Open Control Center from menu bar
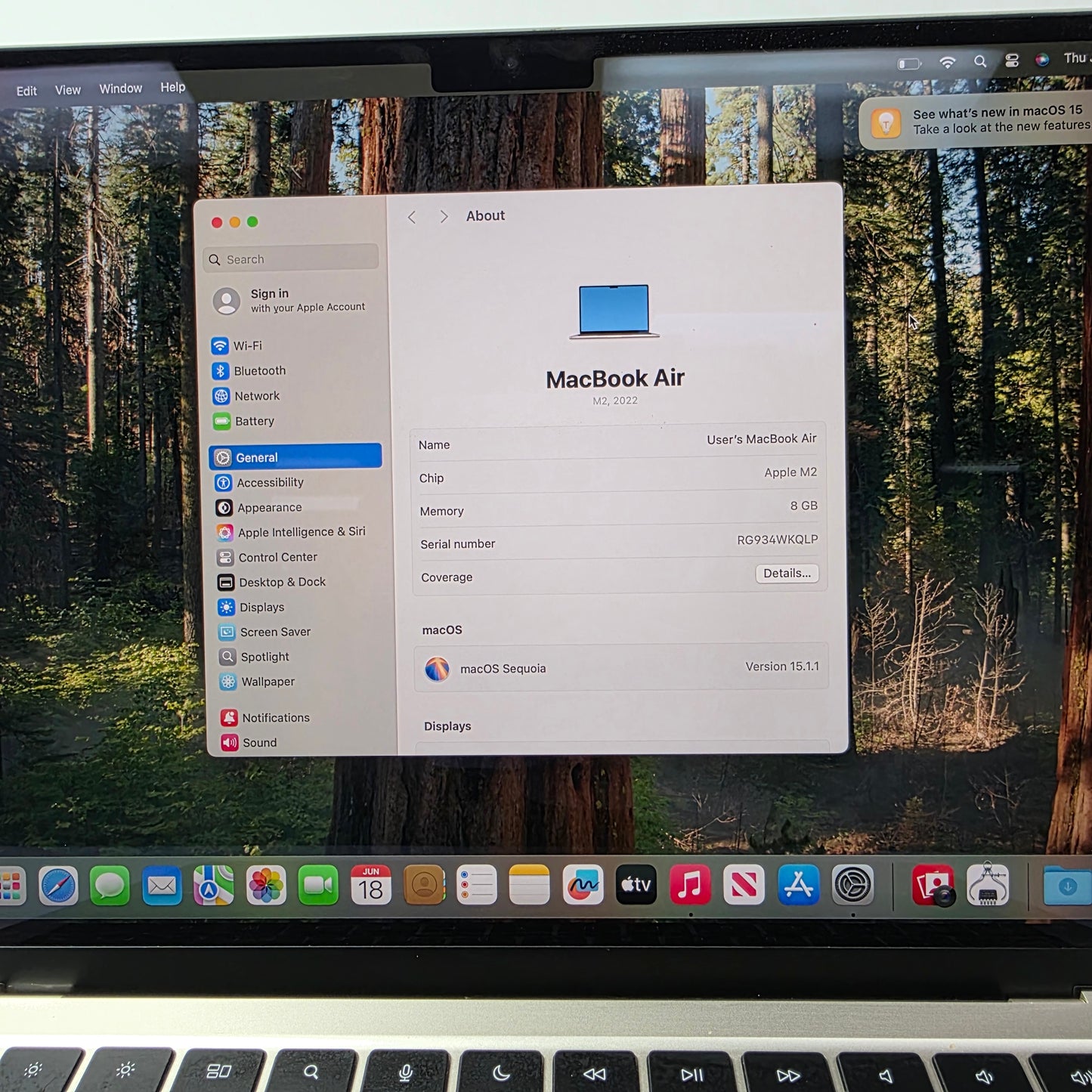The width and height of the screenshot is (1092, 1092). pyautogui.click(x=1012, y=60)
